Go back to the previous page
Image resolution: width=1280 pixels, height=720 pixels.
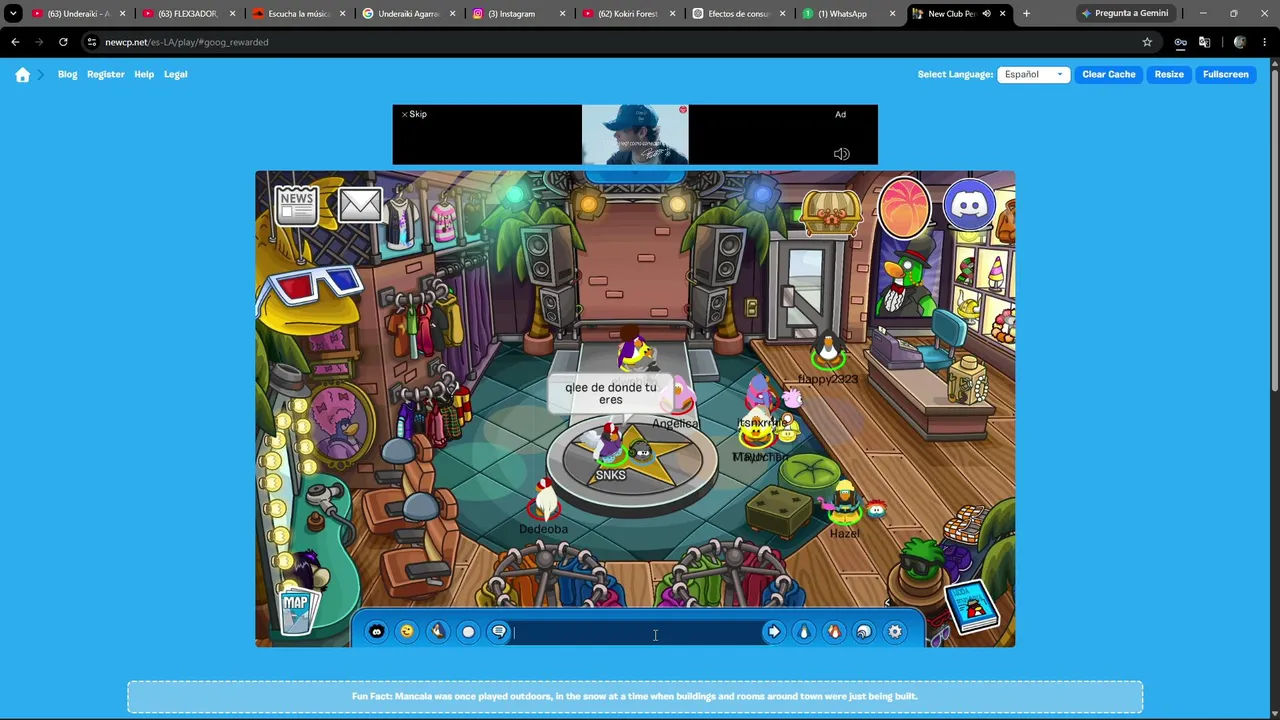tap(15, 42)
